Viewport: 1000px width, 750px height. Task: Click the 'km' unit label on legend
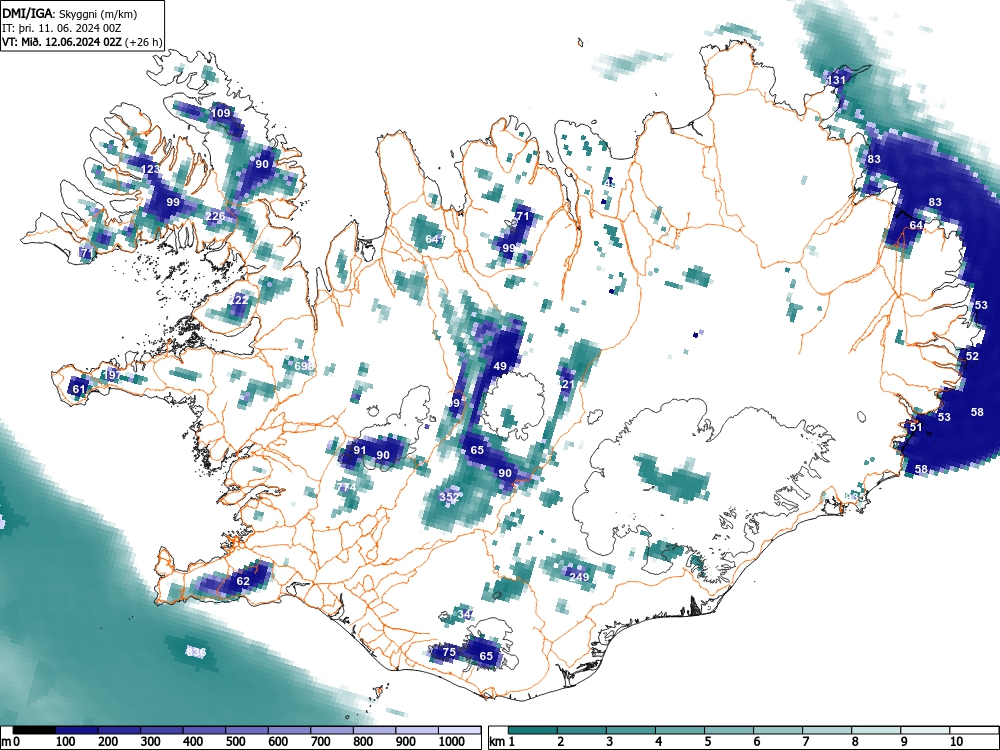click(498, 742)
